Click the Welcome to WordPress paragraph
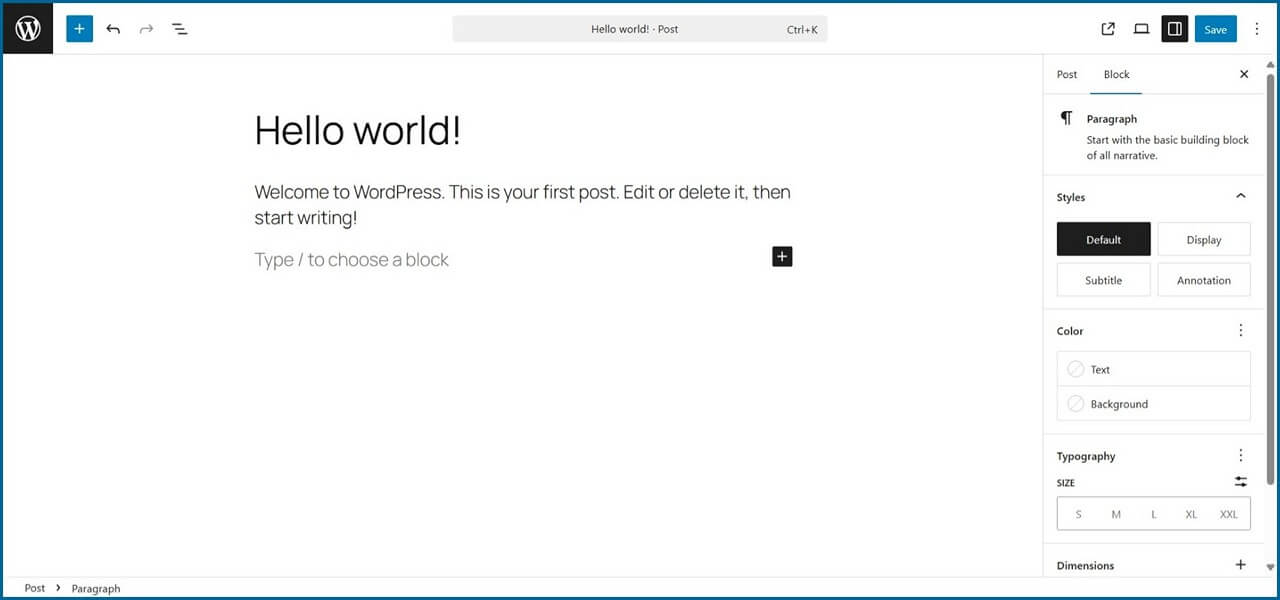Screen dimensions: 1280x600 pos(523,204)
